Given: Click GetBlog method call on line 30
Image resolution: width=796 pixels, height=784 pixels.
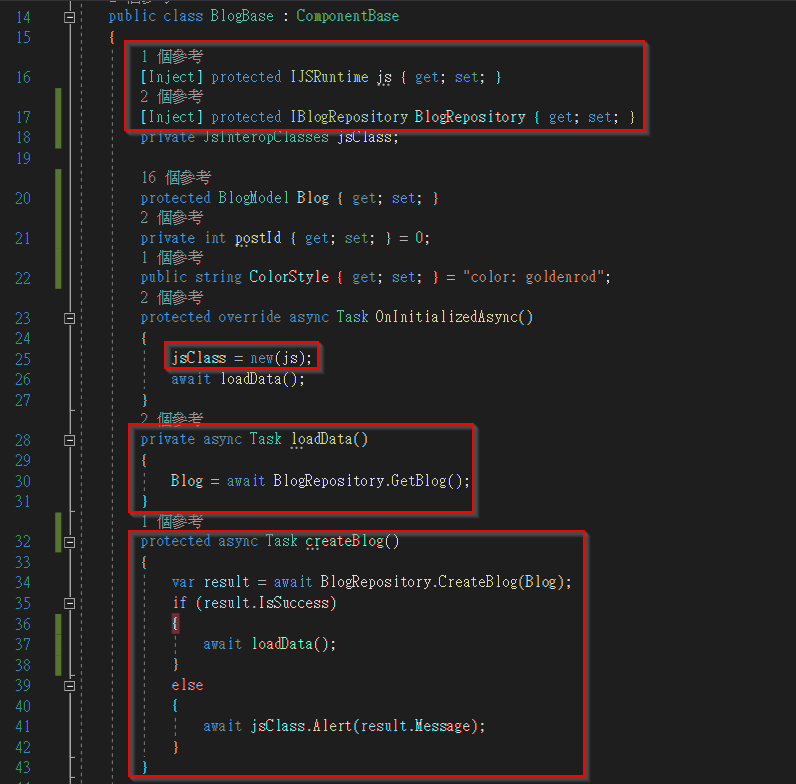Looking at the screenshot, I should [x=419, y=480].
